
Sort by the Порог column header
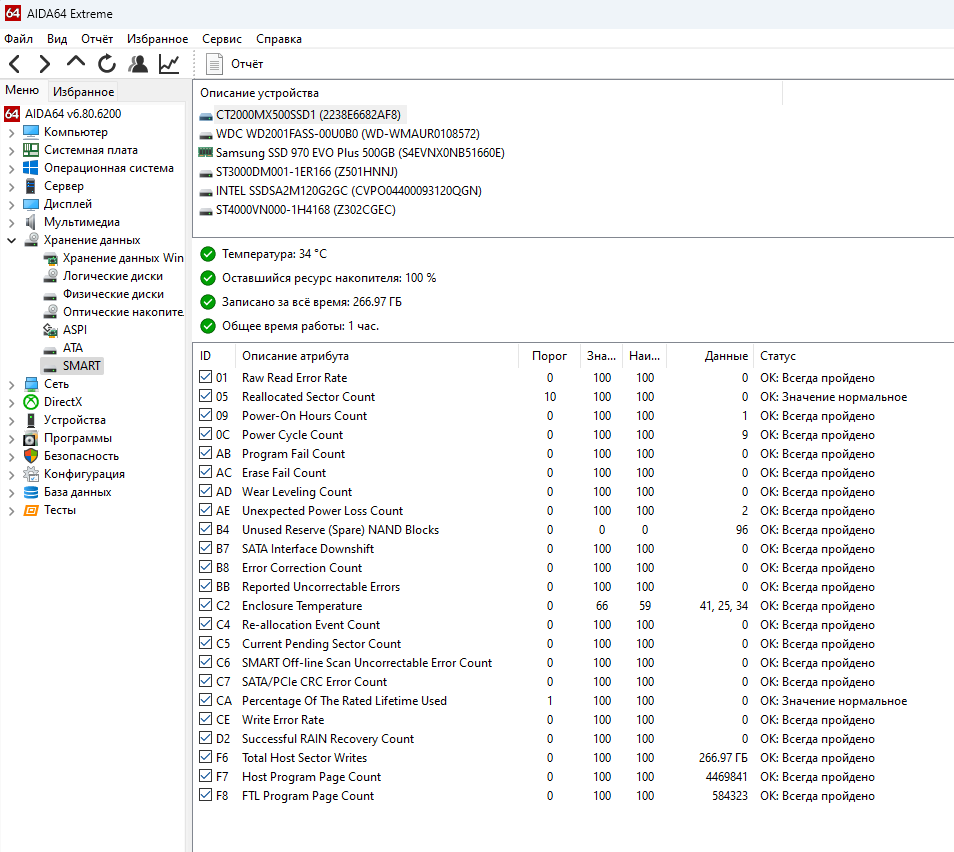tap(549, 356)
